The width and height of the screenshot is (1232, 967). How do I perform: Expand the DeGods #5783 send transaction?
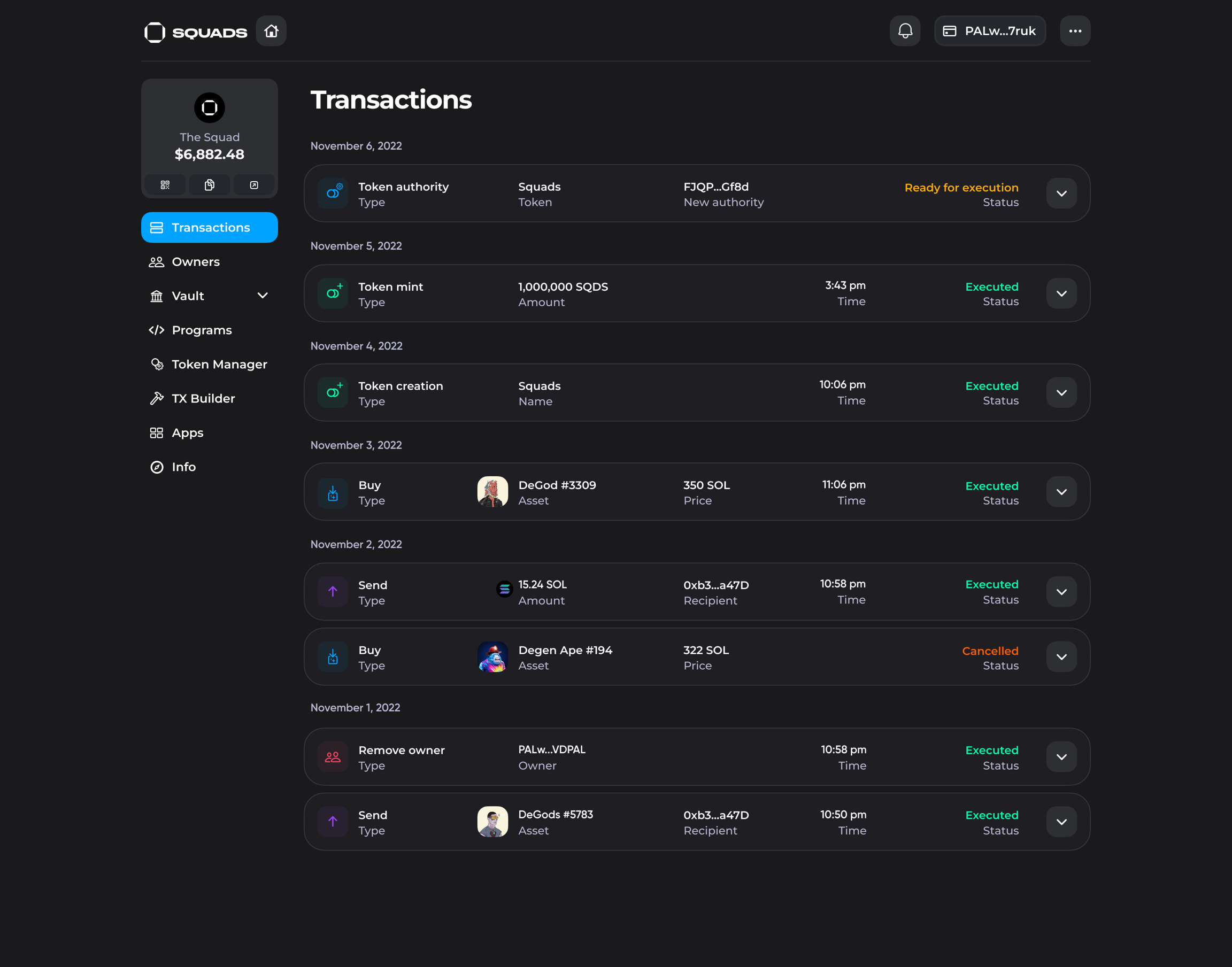(x=1061, y=822)
